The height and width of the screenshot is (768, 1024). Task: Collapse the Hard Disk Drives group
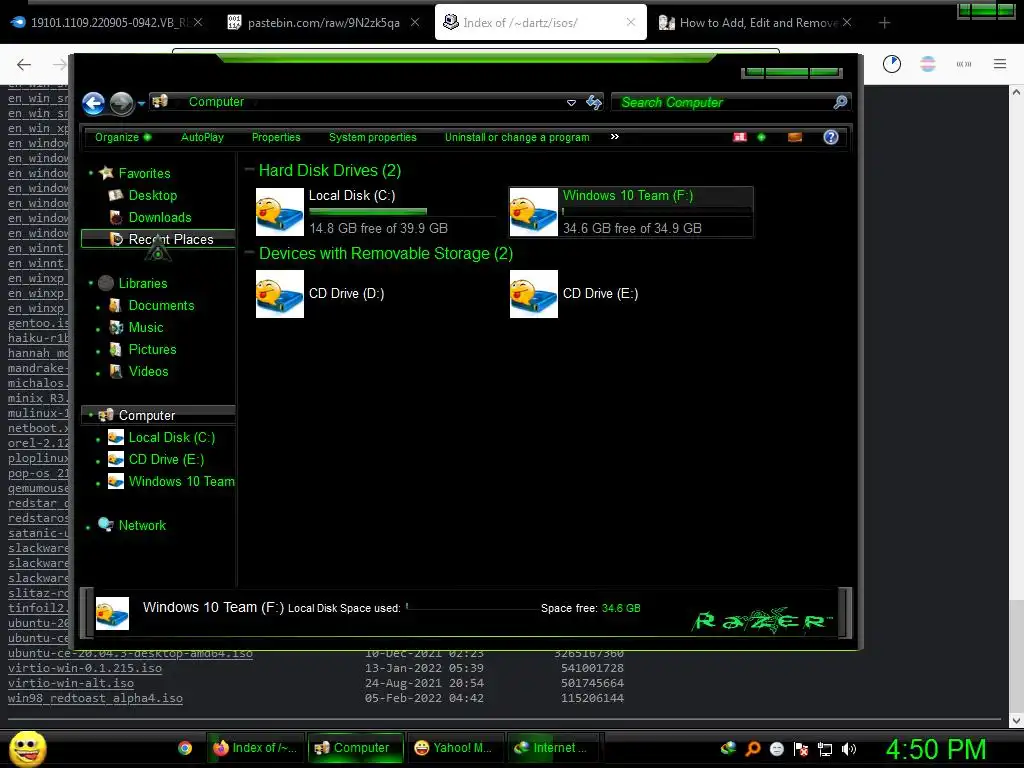point(249,170)
